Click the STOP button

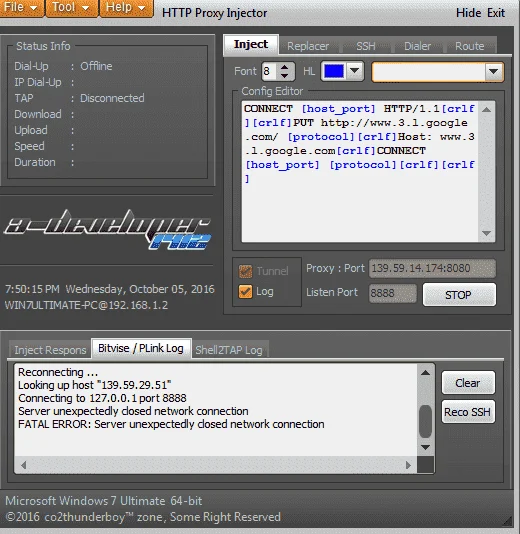click(459, 295)
